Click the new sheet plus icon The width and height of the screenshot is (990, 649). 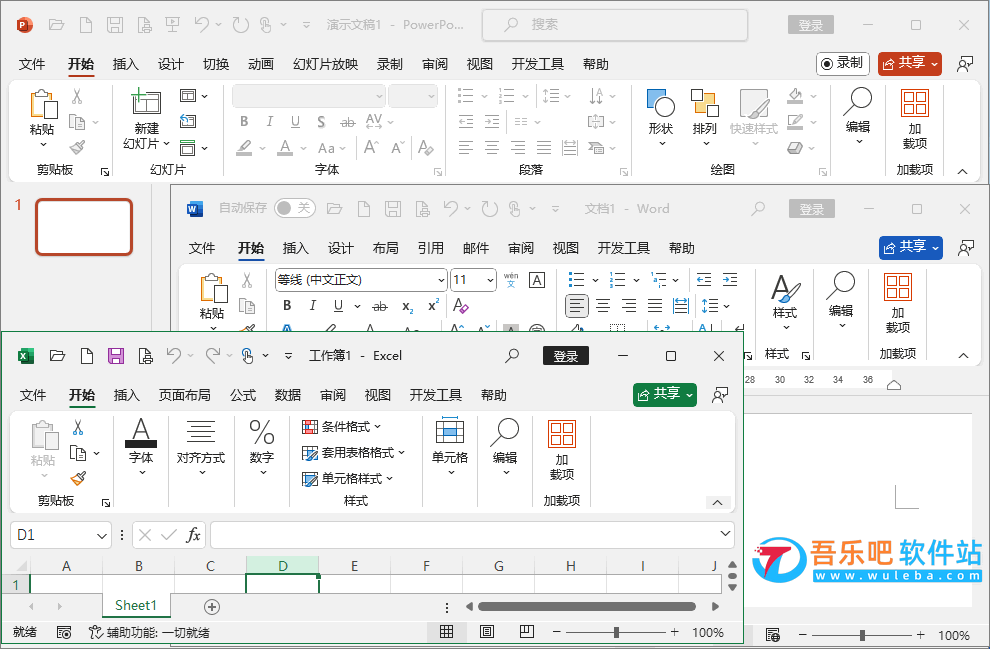[212, 607]
